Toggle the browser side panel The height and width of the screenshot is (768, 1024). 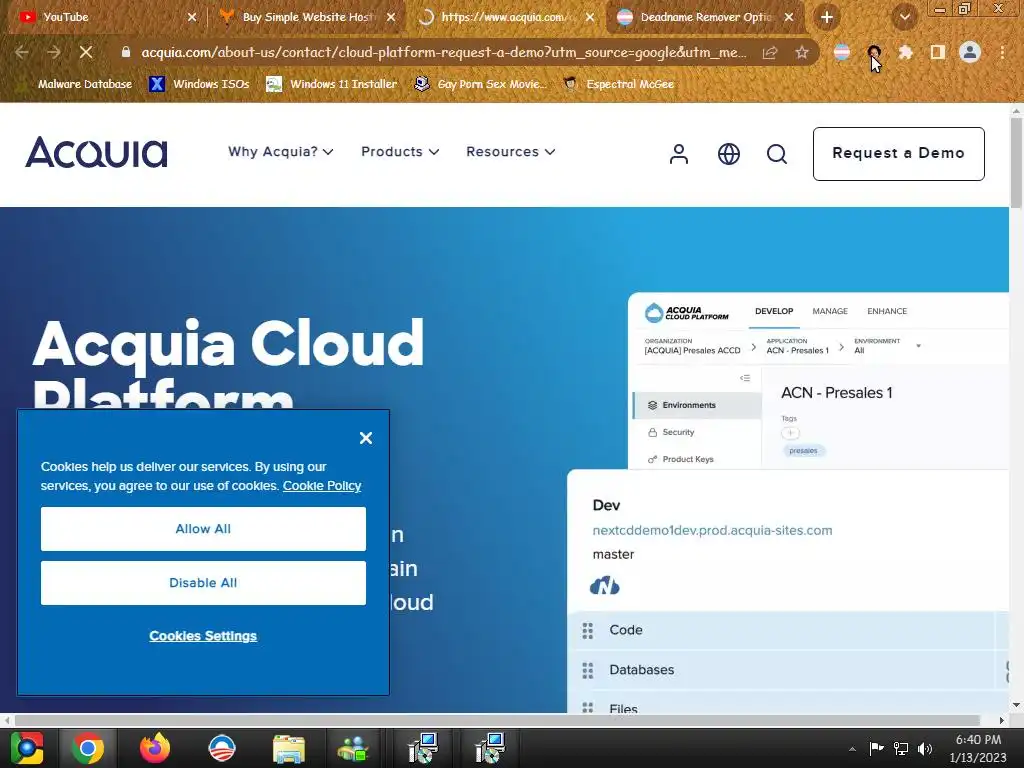(938, 52)
